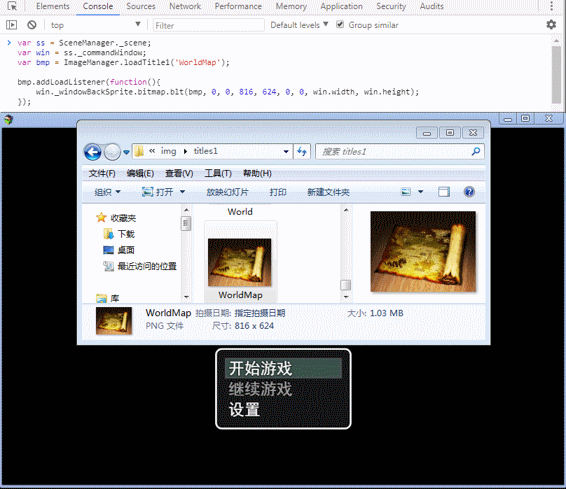Click the game window app icon

(x=9, y=119)
